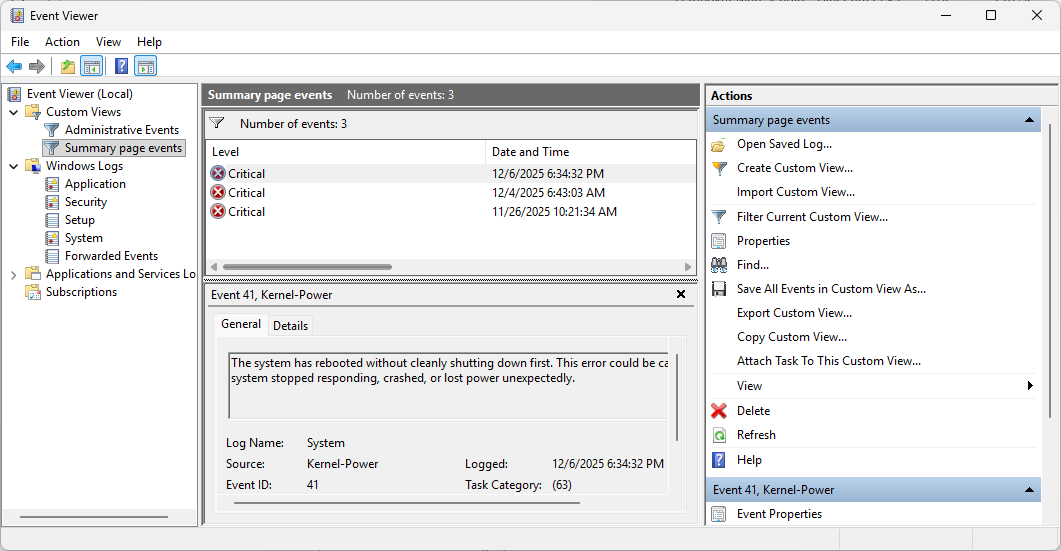Viewport: 1061px width, 551px height.
Task: Click the Show/Hide Console Tree toolbar icon
Action: (x=92, y=67)
